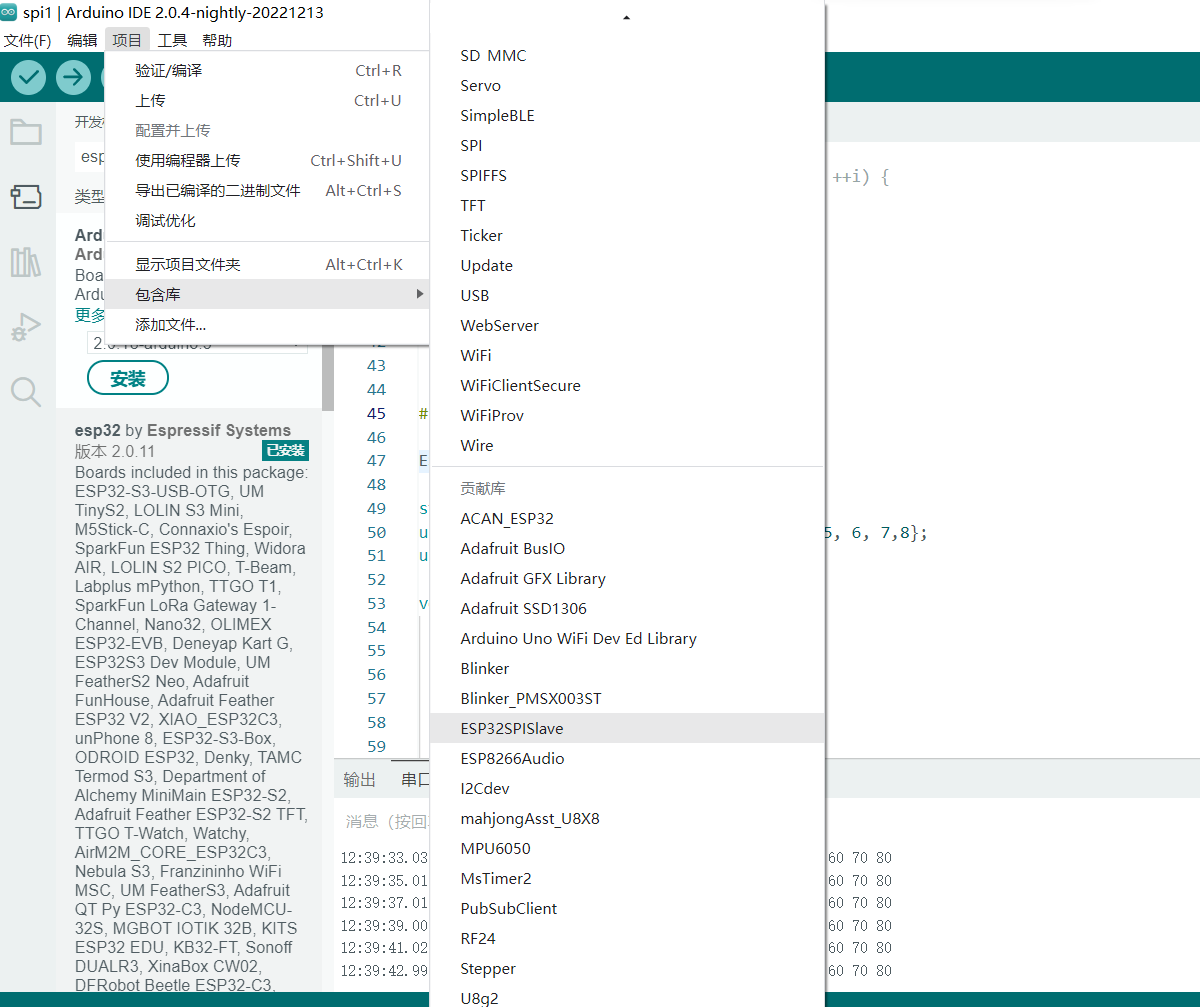The image size is (1200, 1007).
Task: Open the 文件(F) menu
Action: (27, 40)
